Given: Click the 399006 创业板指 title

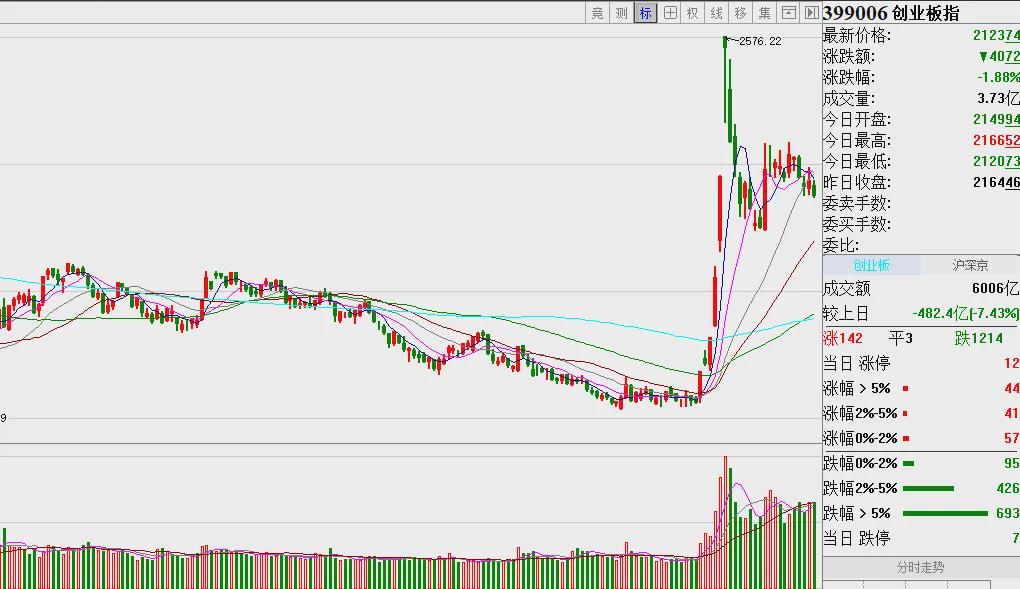Looking at the screenshot, I should (891, 13).
